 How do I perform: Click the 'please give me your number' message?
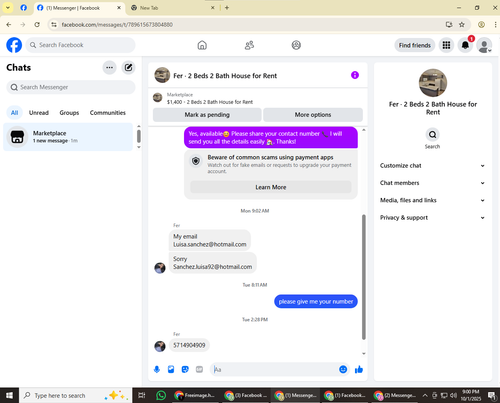coord(316,302)
